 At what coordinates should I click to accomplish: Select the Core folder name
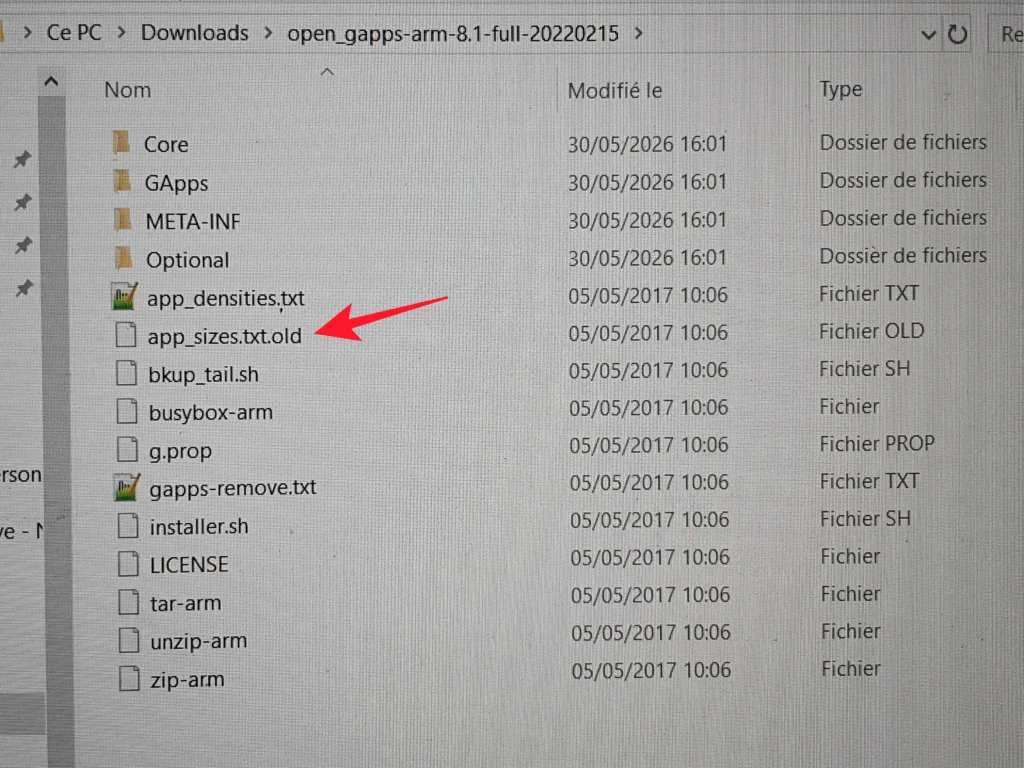(166, 144)
